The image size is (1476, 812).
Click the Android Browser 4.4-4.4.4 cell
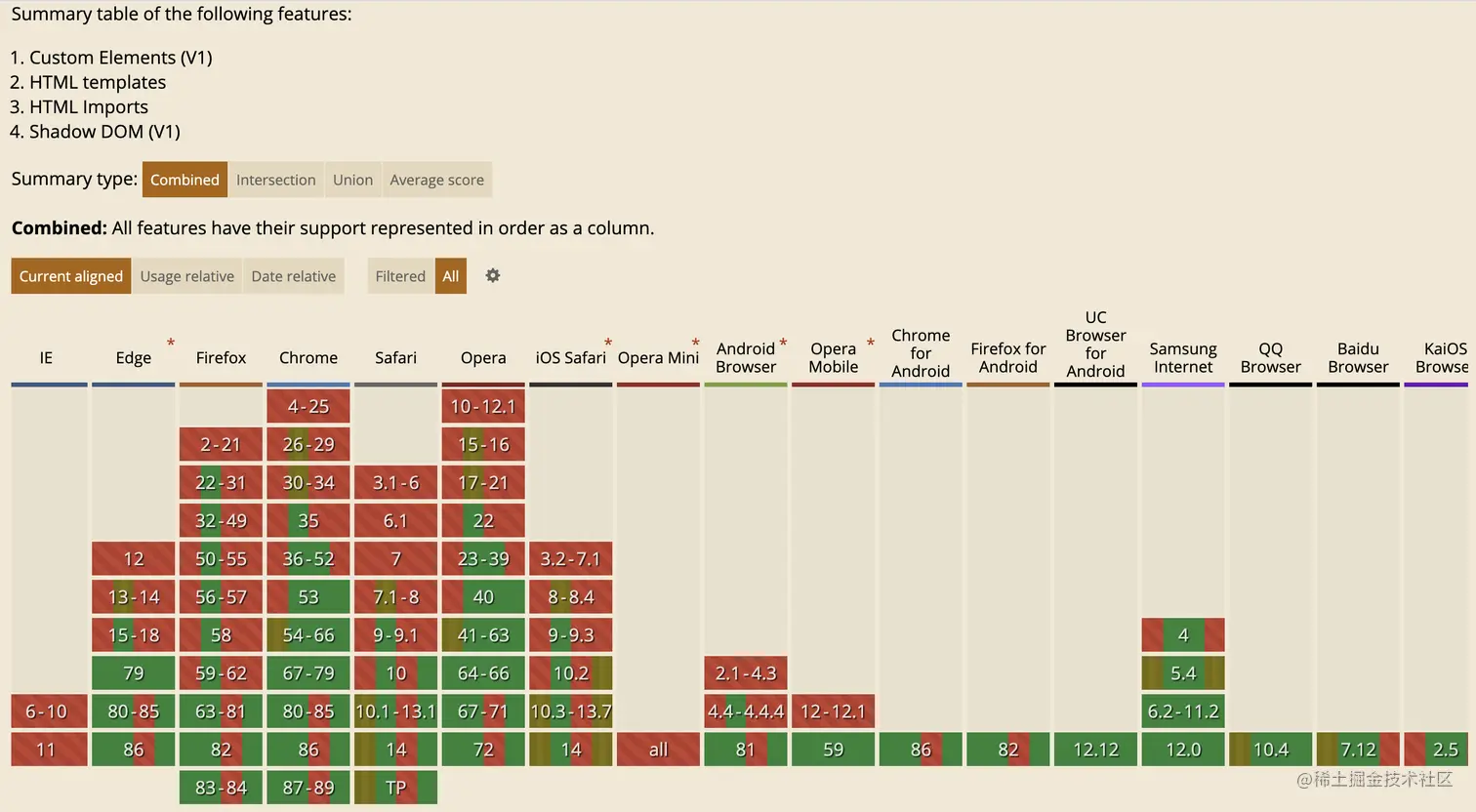click(x=746, y=711)
